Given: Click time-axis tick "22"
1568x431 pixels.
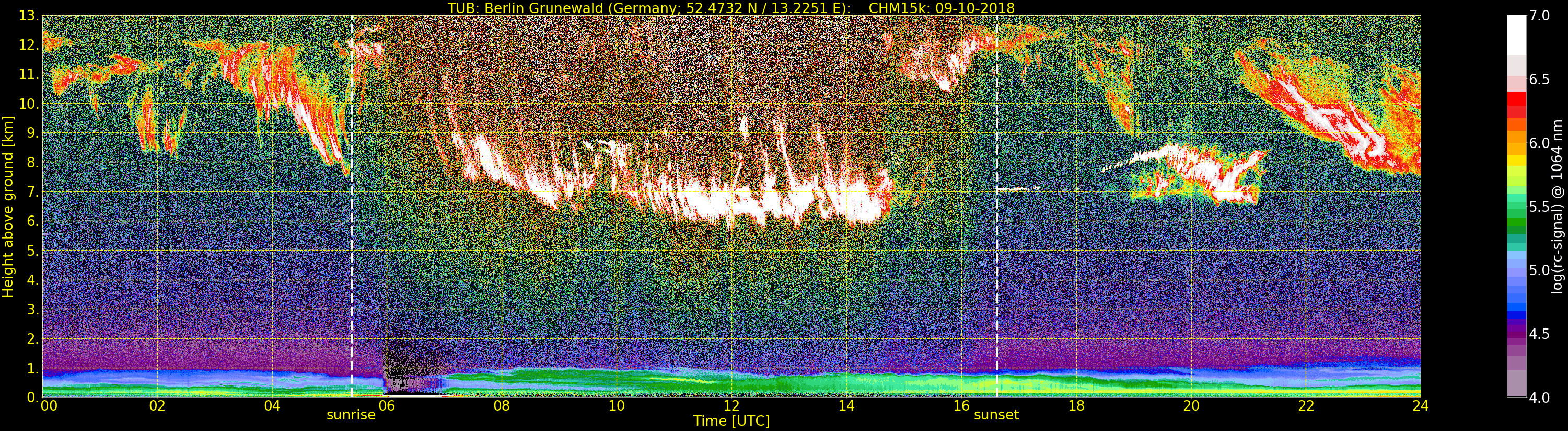Looking at the screenshot, I should click(x=1306, y=406).
